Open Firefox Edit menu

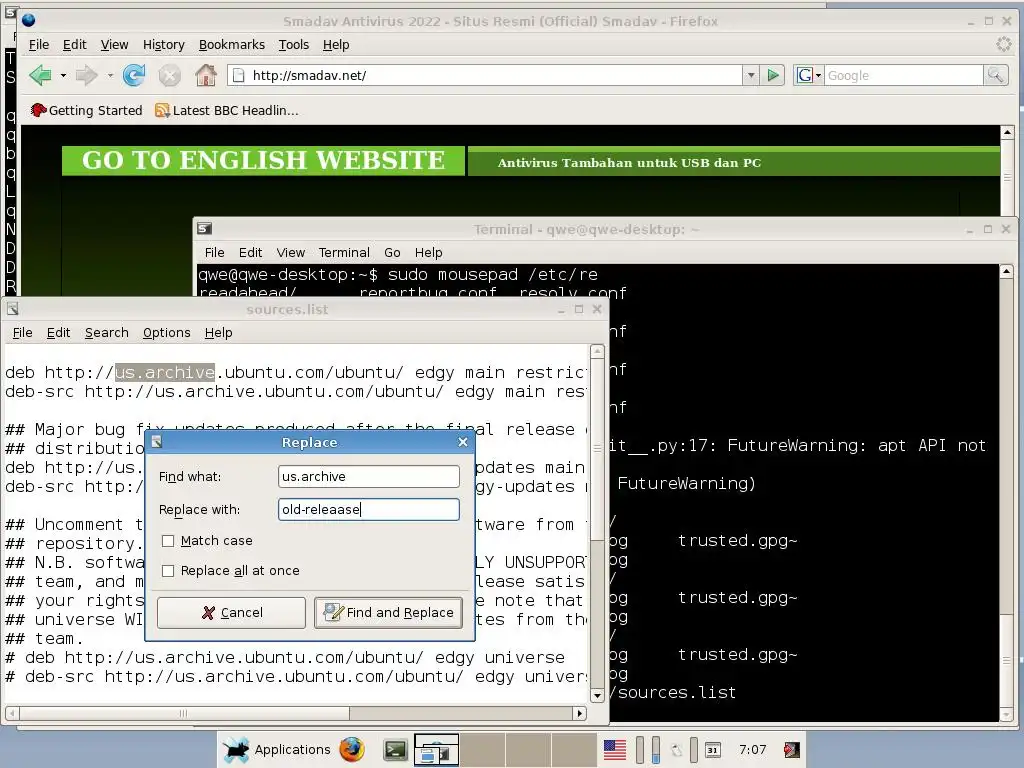coord(74,44)
